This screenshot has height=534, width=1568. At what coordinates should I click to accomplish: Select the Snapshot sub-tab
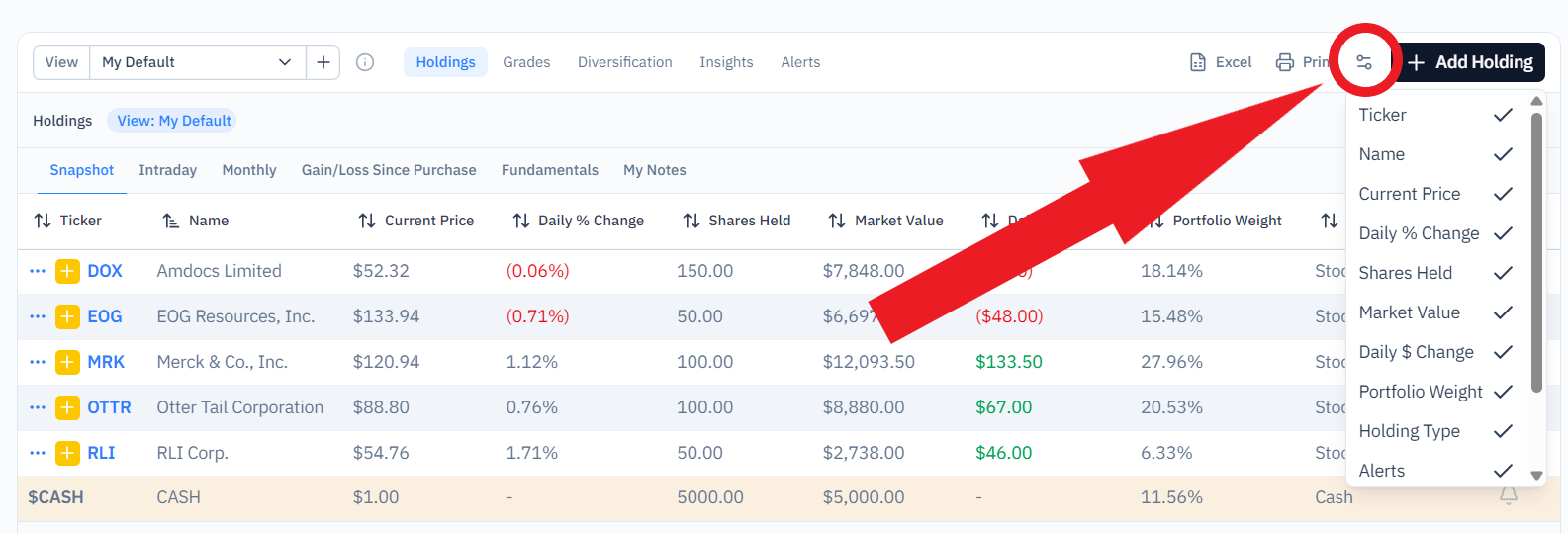[x=82, y=170]
